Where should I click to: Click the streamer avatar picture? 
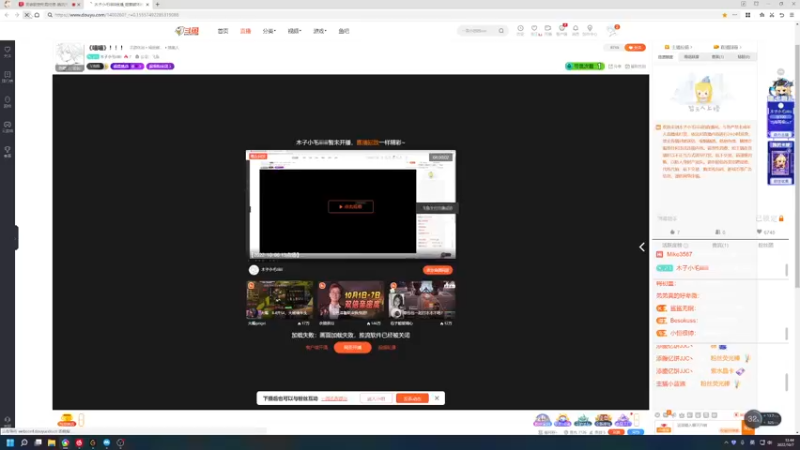tap(70, 57)
